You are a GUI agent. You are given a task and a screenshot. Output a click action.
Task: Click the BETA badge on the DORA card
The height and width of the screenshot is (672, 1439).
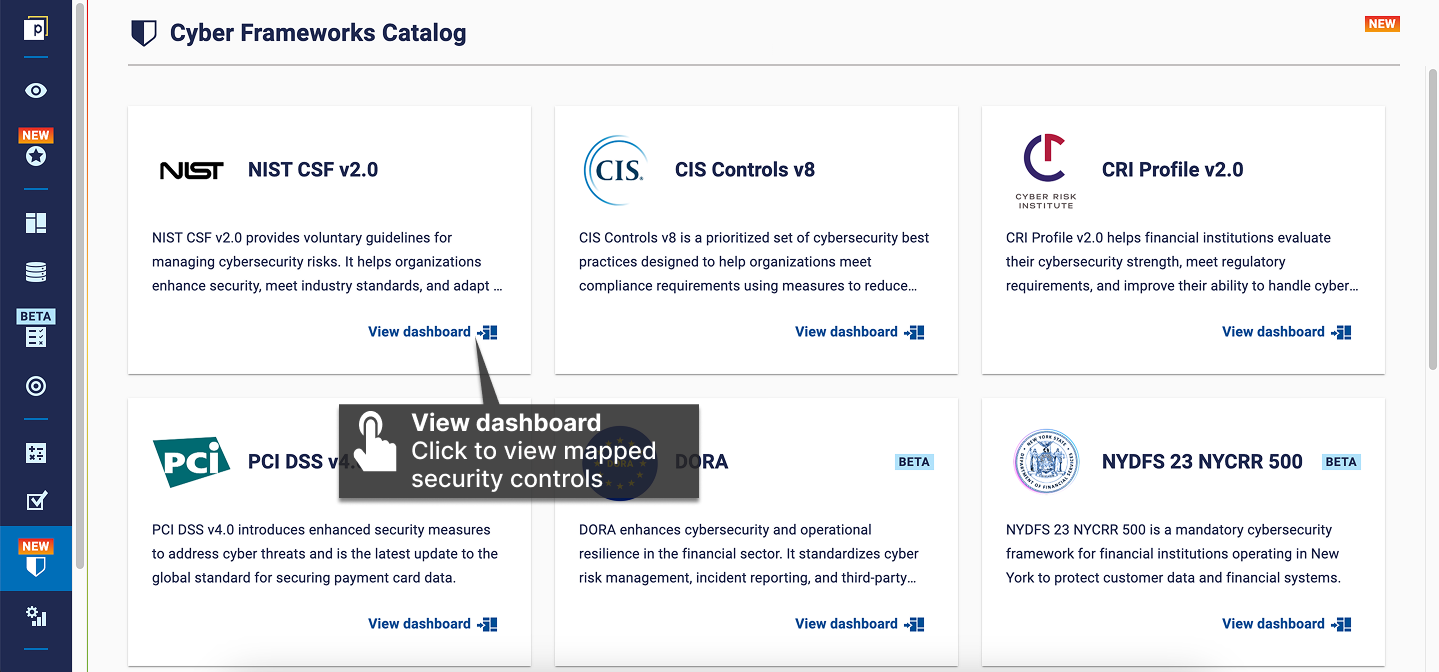click(914, 462)
